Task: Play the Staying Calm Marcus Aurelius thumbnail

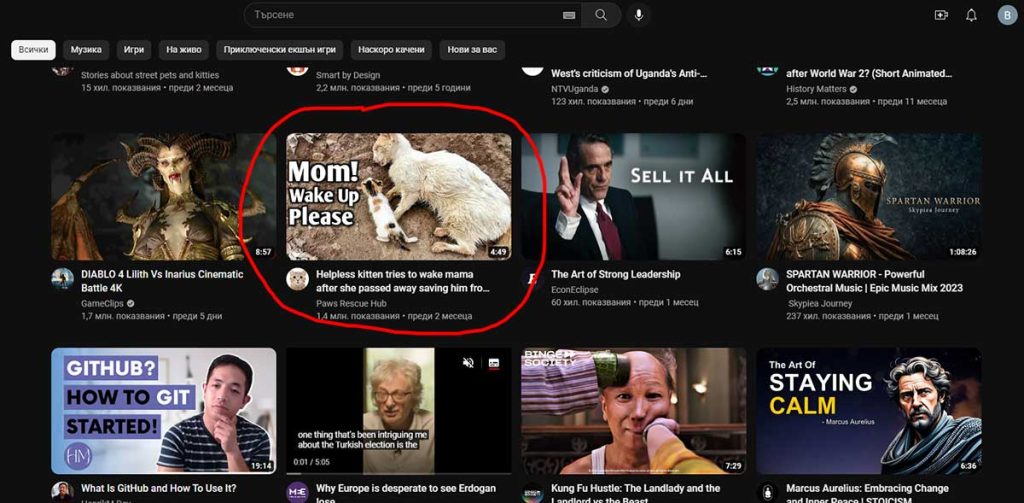Action: pyautogui.click(x=868, y=410)
